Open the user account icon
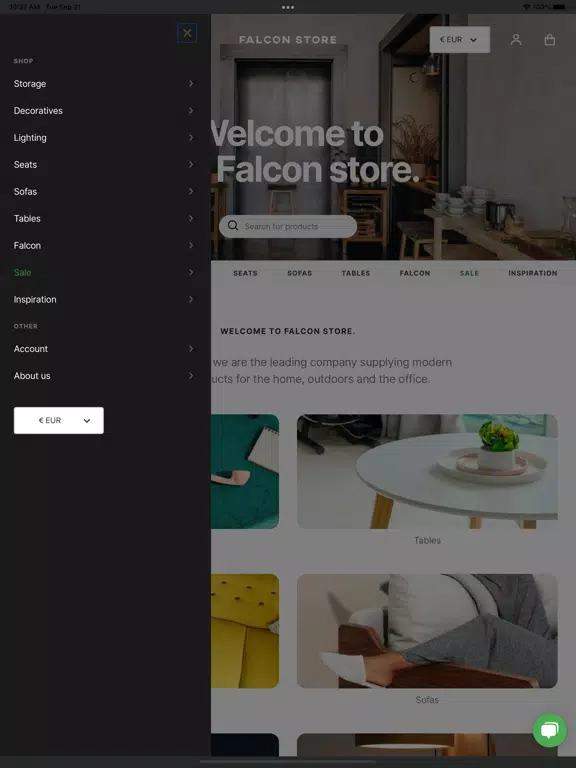576x768 pixels. (516, 40)
